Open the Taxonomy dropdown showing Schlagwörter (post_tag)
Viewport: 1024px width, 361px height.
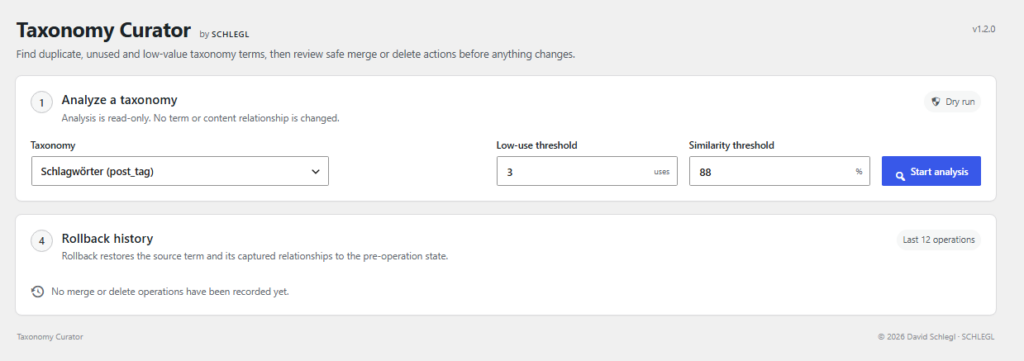click(x=180, y=171)
